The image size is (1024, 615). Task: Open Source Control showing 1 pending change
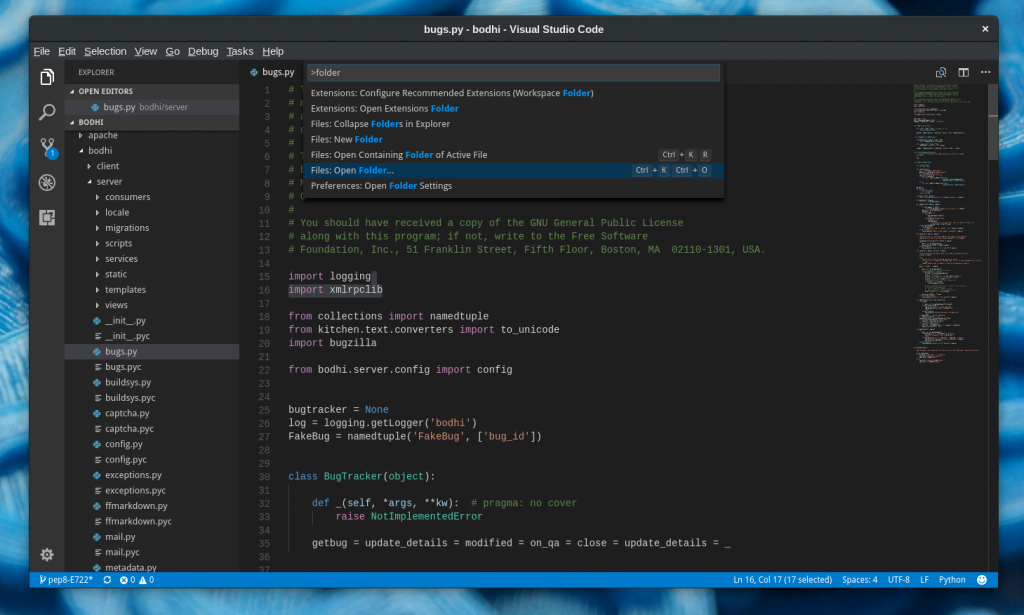(46, 147)
